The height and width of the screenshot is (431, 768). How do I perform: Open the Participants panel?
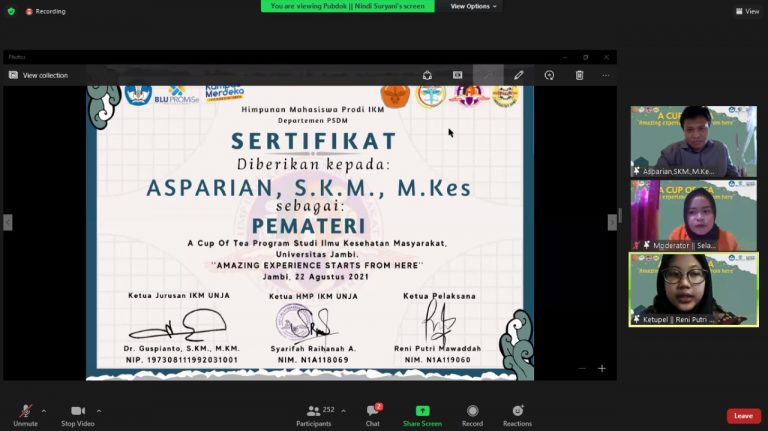point(314,415)
